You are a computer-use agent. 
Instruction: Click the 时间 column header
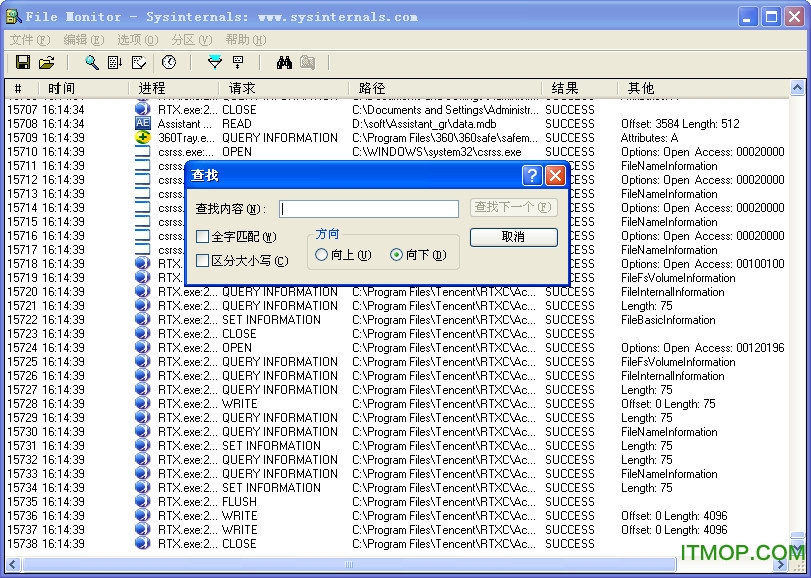tap(84, 88)
